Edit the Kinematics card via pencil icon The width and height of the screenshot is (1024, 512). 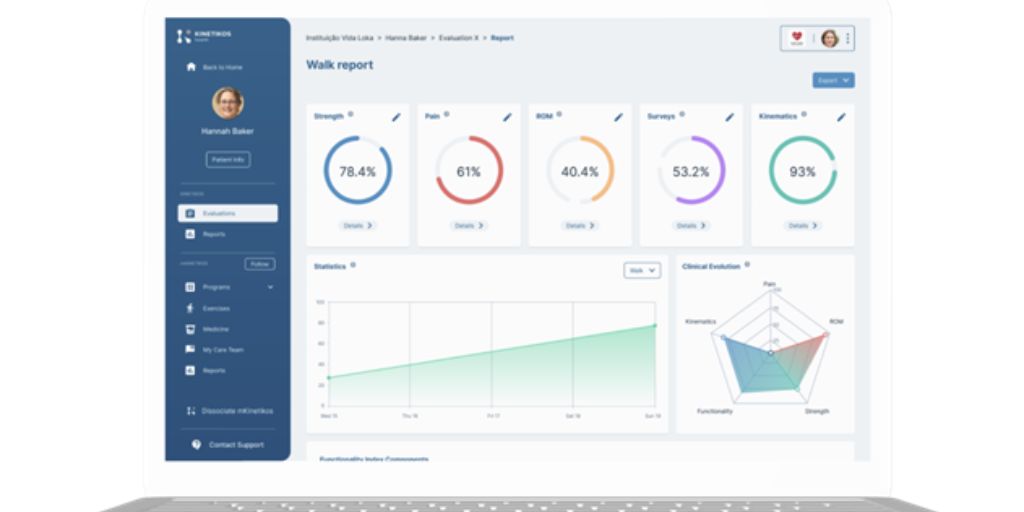[841, 117]
